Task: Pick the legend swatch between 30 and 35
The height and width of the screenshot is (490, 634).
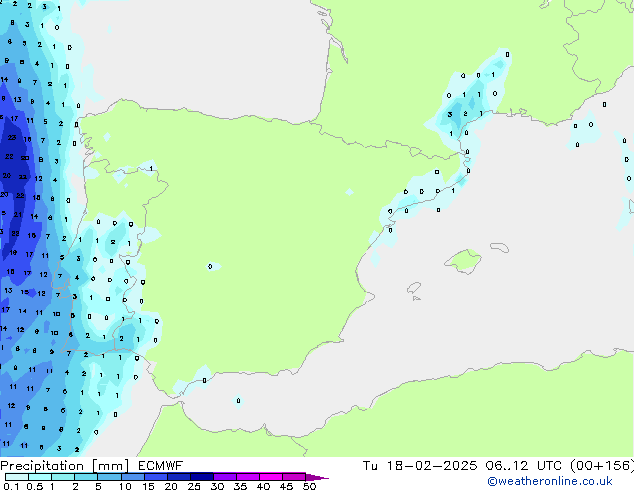Action: pos(226,477)
